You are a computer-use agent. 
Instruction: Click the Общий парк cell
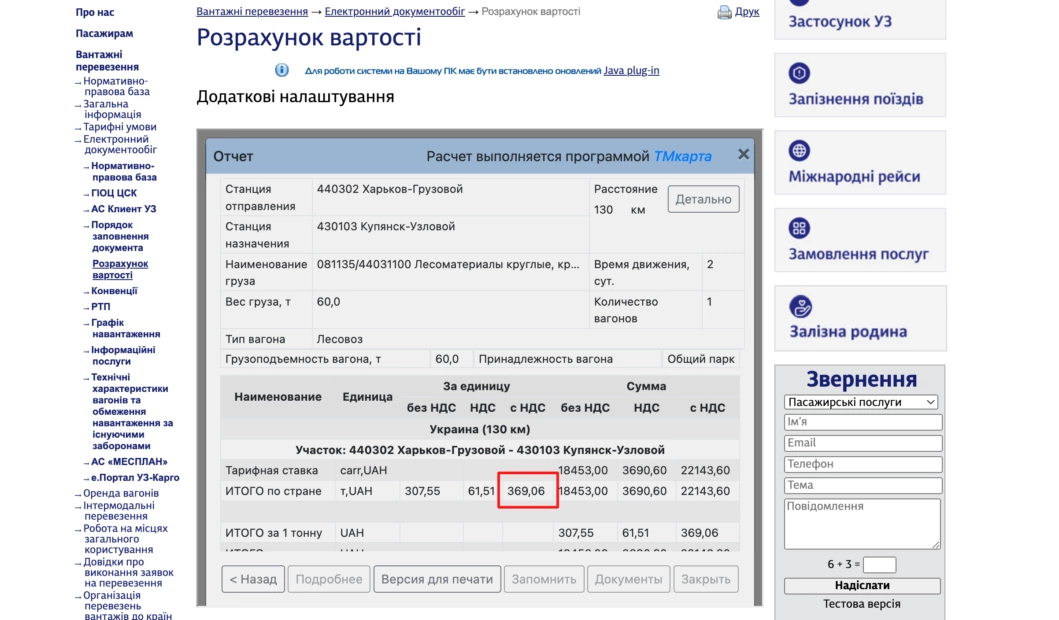click(700, 359)
